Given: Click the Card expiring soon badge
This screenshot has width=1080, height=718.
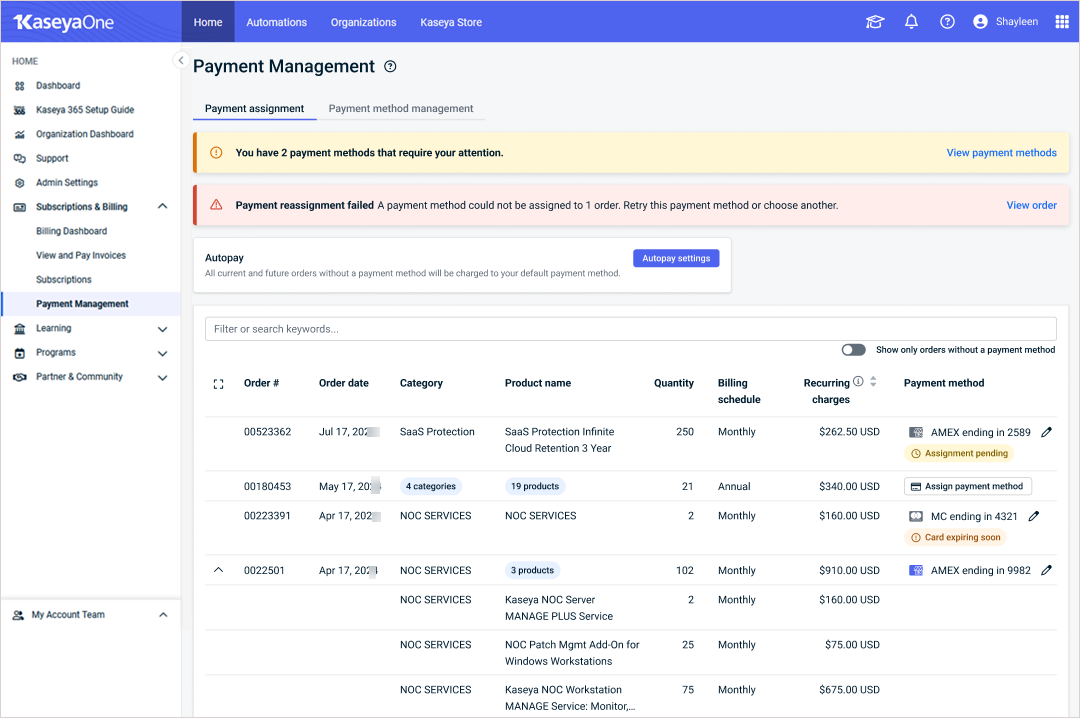Looking at the screenshot, I should [955, 537].
